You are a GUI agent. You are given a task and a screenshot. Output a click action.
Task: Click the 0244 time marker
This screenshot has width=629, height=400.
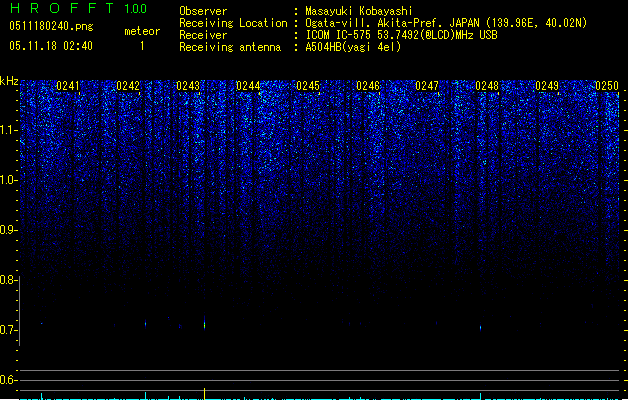pos(248,86)
